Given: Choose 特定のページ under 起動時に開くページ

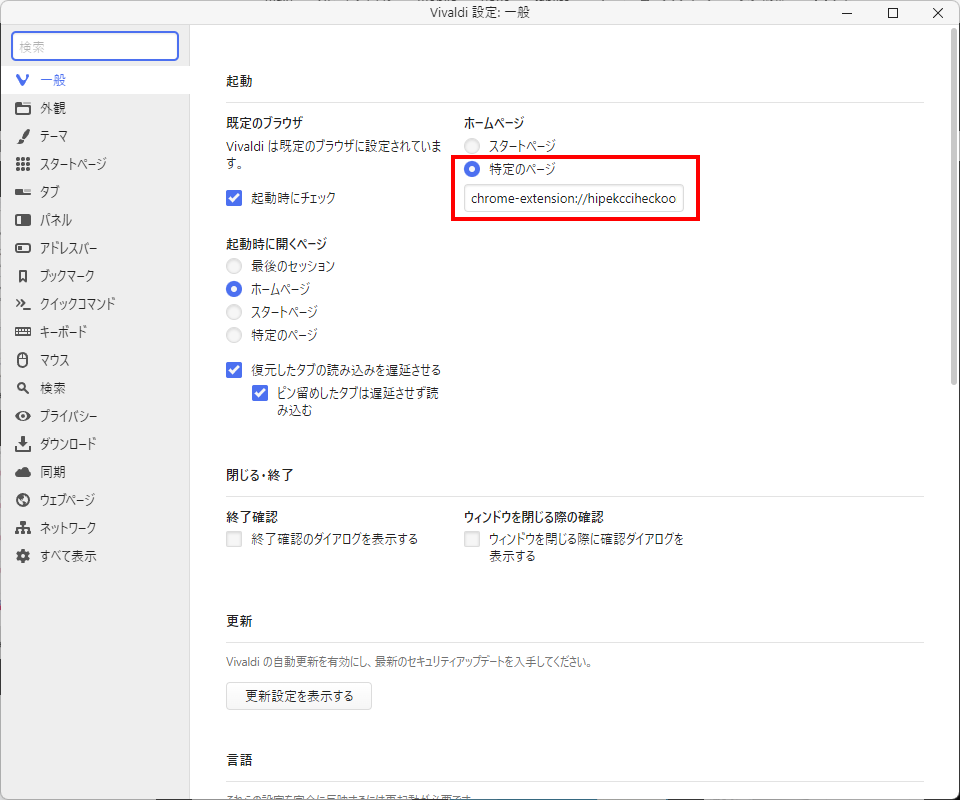Looking at the screenshot, I should [234, 335].
